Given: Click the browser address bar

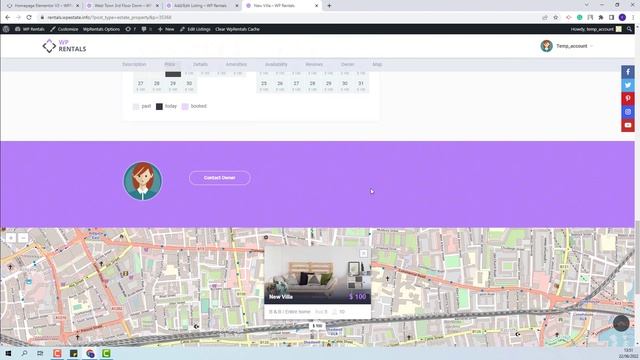Looking at the screenshot, I should (x=286, y=17).
